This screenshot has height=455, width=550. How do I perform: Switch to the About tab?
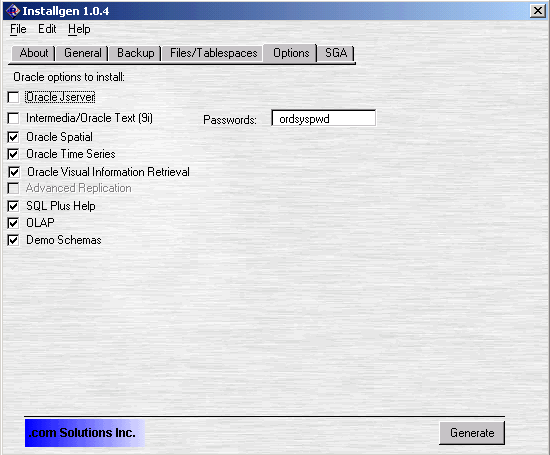tap(33, 53)
